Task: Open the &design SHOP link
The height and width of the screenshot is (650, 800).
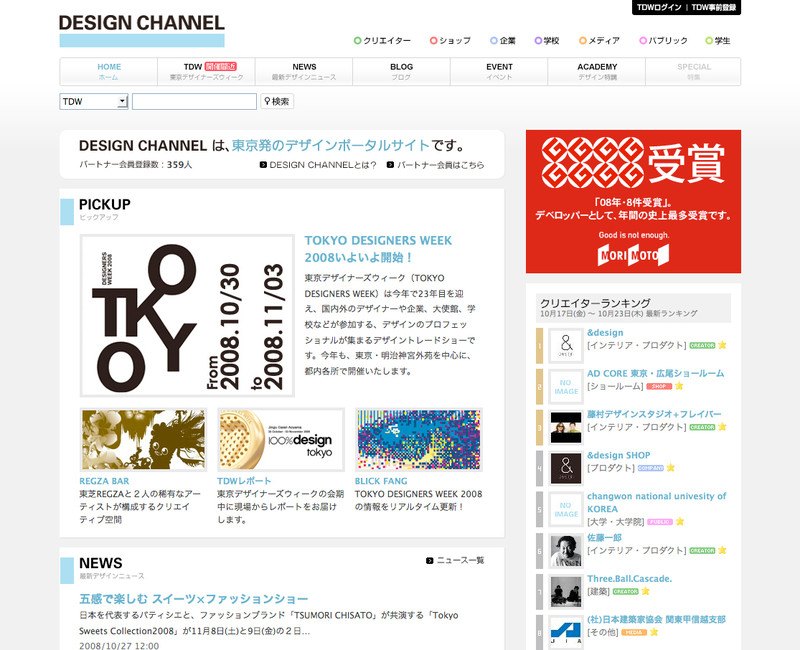Action: [618, 455]
